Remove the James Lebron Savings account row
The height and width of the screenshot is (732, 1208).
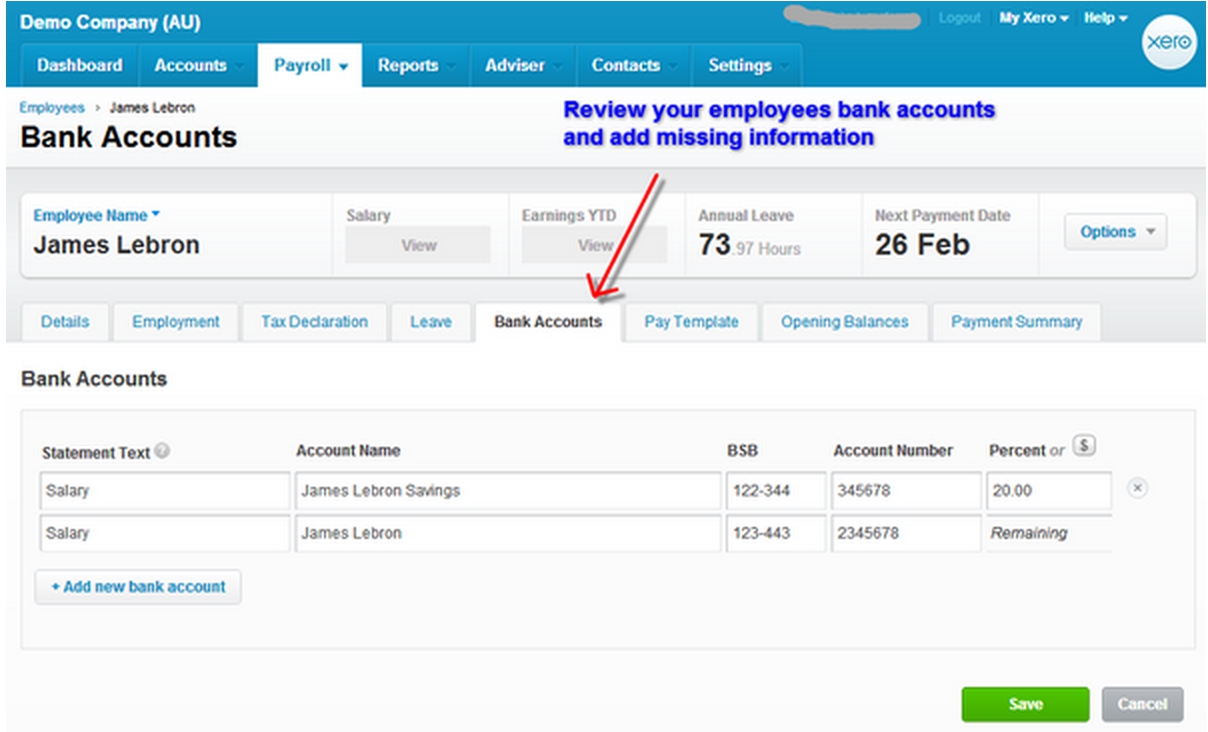(1138, 488)
